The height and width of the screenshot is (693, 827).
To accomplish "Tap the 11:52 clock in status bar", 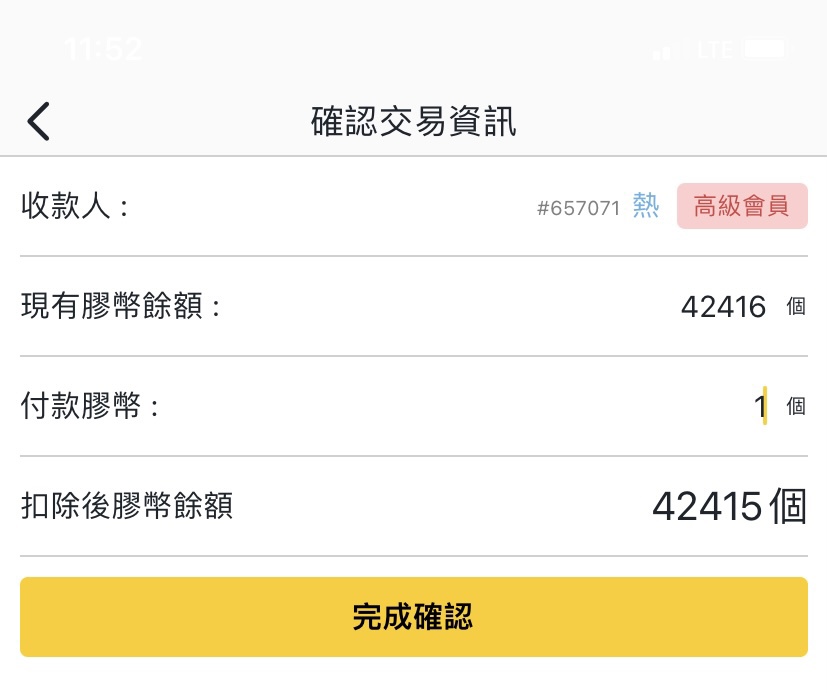I will (x=103, y=49).
